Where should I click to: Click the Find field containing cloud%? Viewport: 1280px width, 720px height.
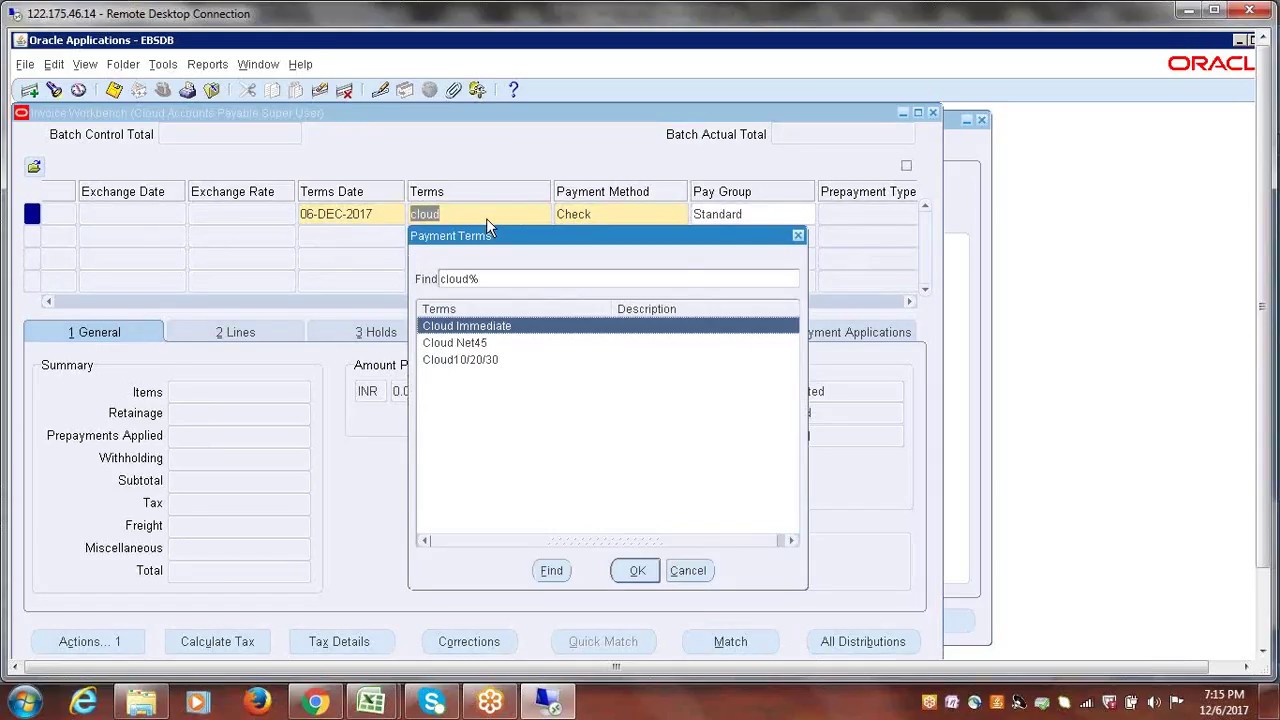tap(618, 279)
